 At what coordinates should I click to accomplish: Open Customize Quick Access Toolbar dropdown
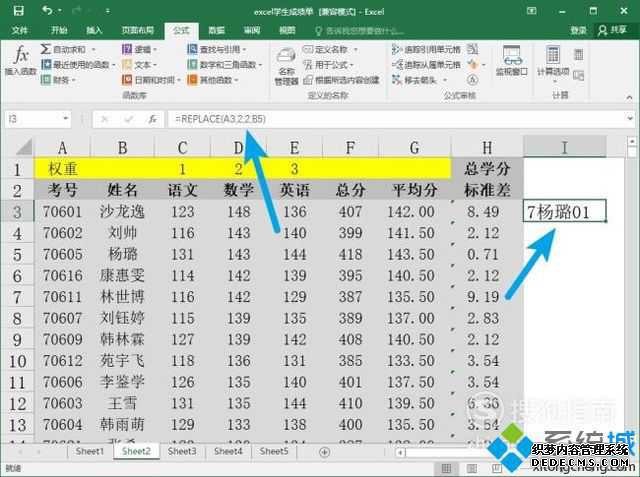107,11
